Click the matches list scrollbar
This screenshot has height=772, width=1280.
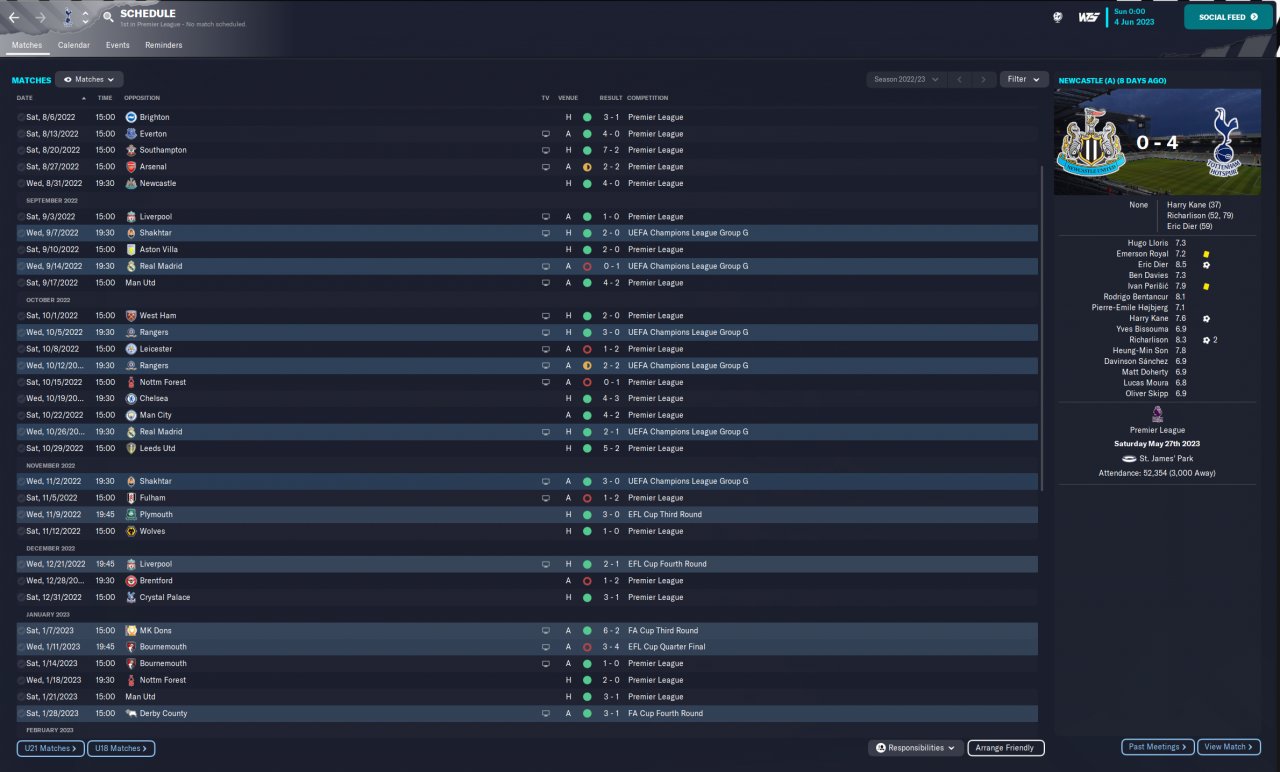(1042, 330)
